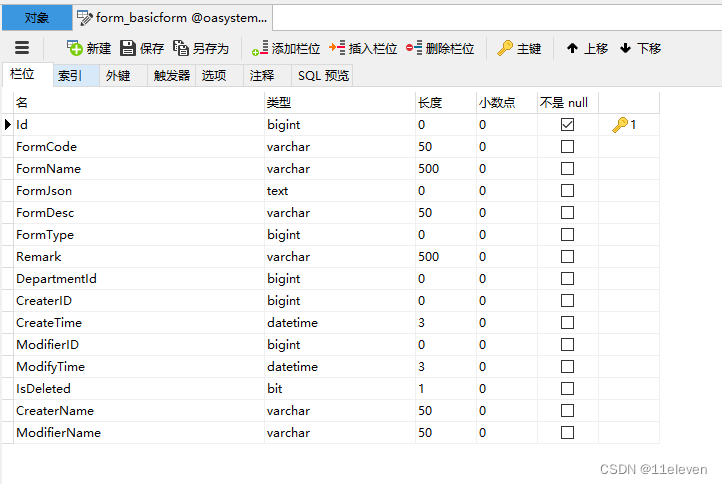
Task: Click the datetime type cell of CreateTime
Action: pos(340,322)
